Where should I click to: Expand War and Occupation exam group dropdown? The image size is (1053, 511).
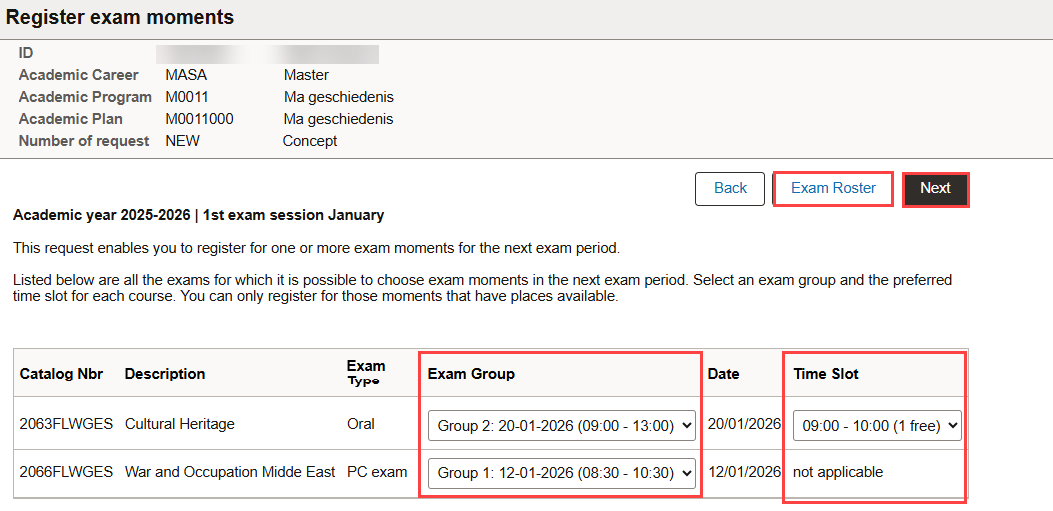[x=561, y=473]
